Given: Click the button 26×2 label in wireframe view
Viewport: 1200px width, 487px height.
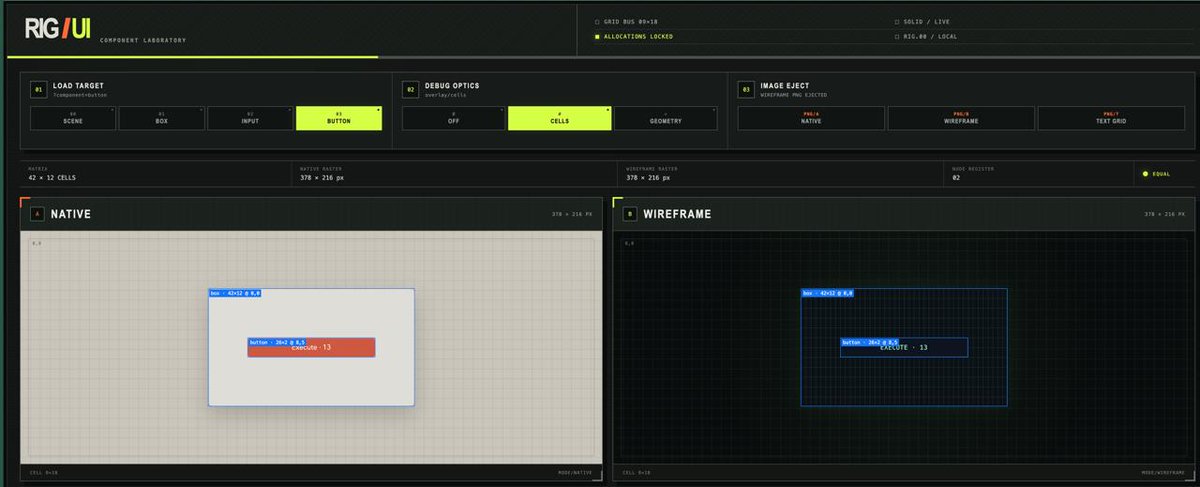Looking at the screenshot, I should click(870, 342).
